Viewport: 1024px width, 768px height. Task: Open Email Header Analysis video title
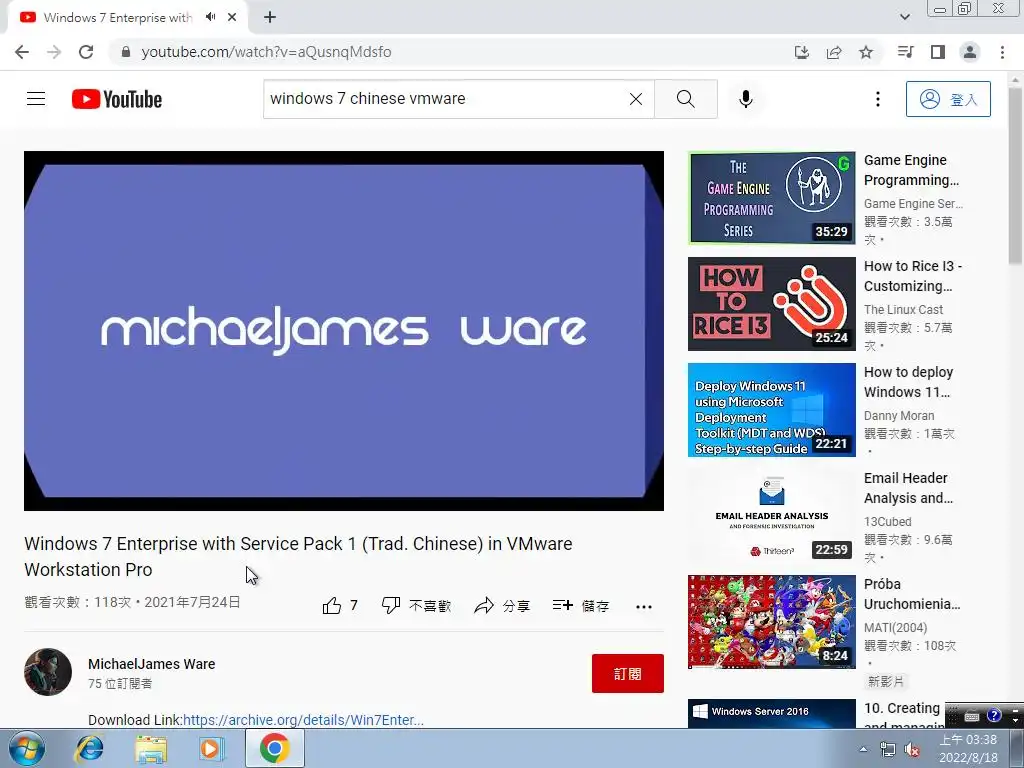click(x=908, y=488)
